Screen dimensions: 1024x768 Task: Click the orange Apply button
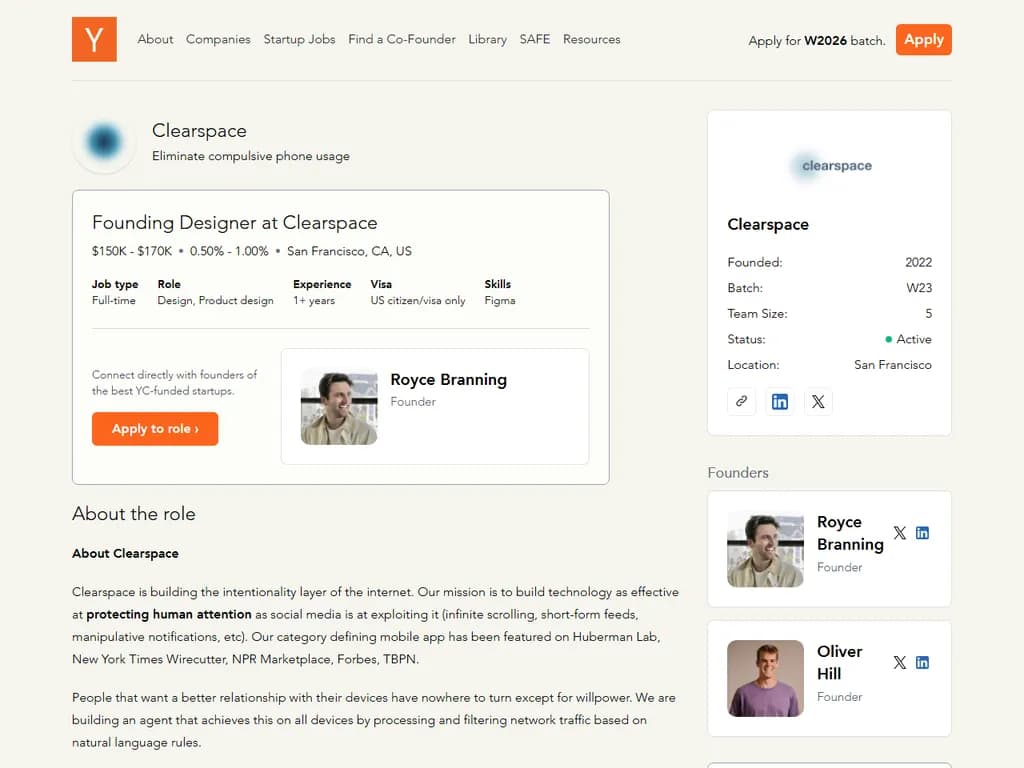click(x=922, y=40)
